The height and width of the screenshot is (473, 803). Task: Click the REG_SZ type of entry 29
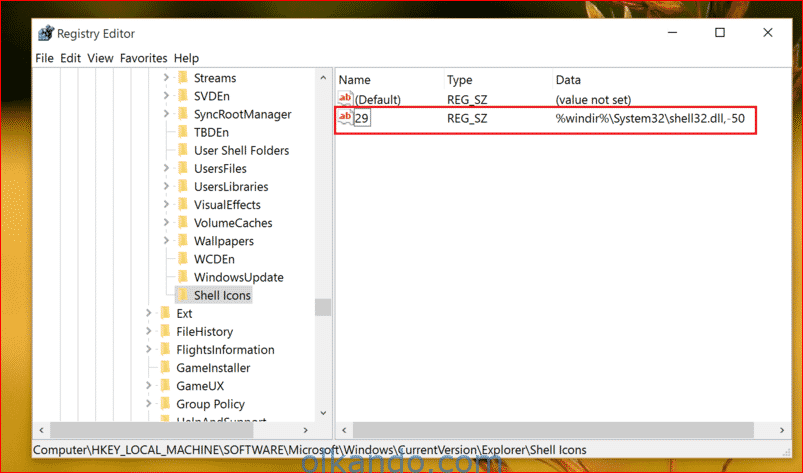click(x=467, y=118)
